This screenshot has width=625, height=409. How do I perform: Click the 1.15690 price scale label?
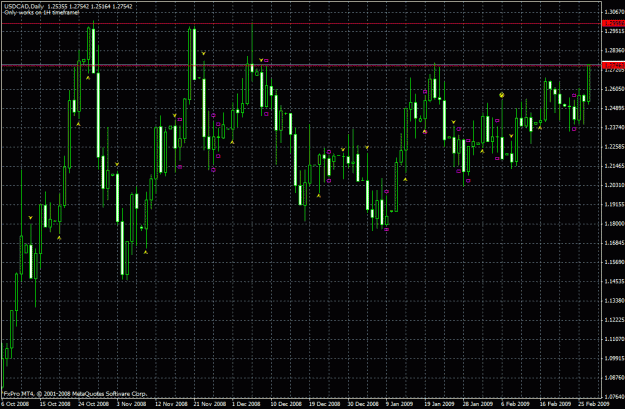(x=614, y=262)
